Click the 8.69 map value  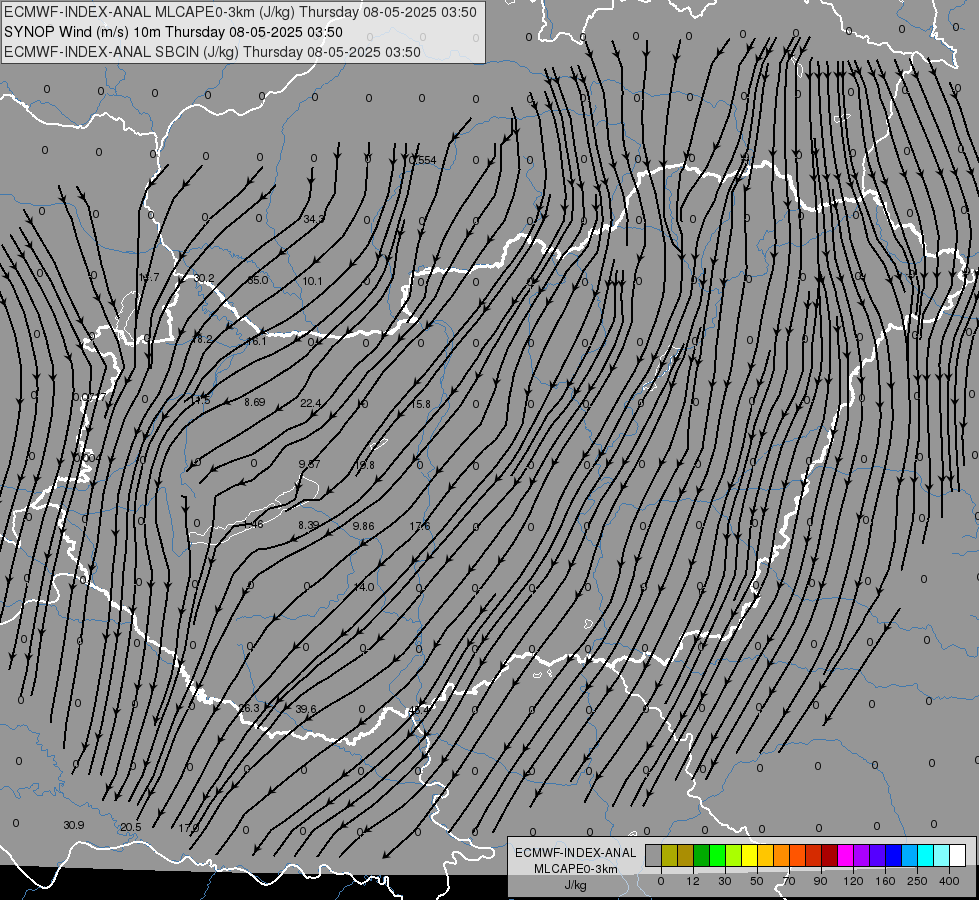pos(255,402)
